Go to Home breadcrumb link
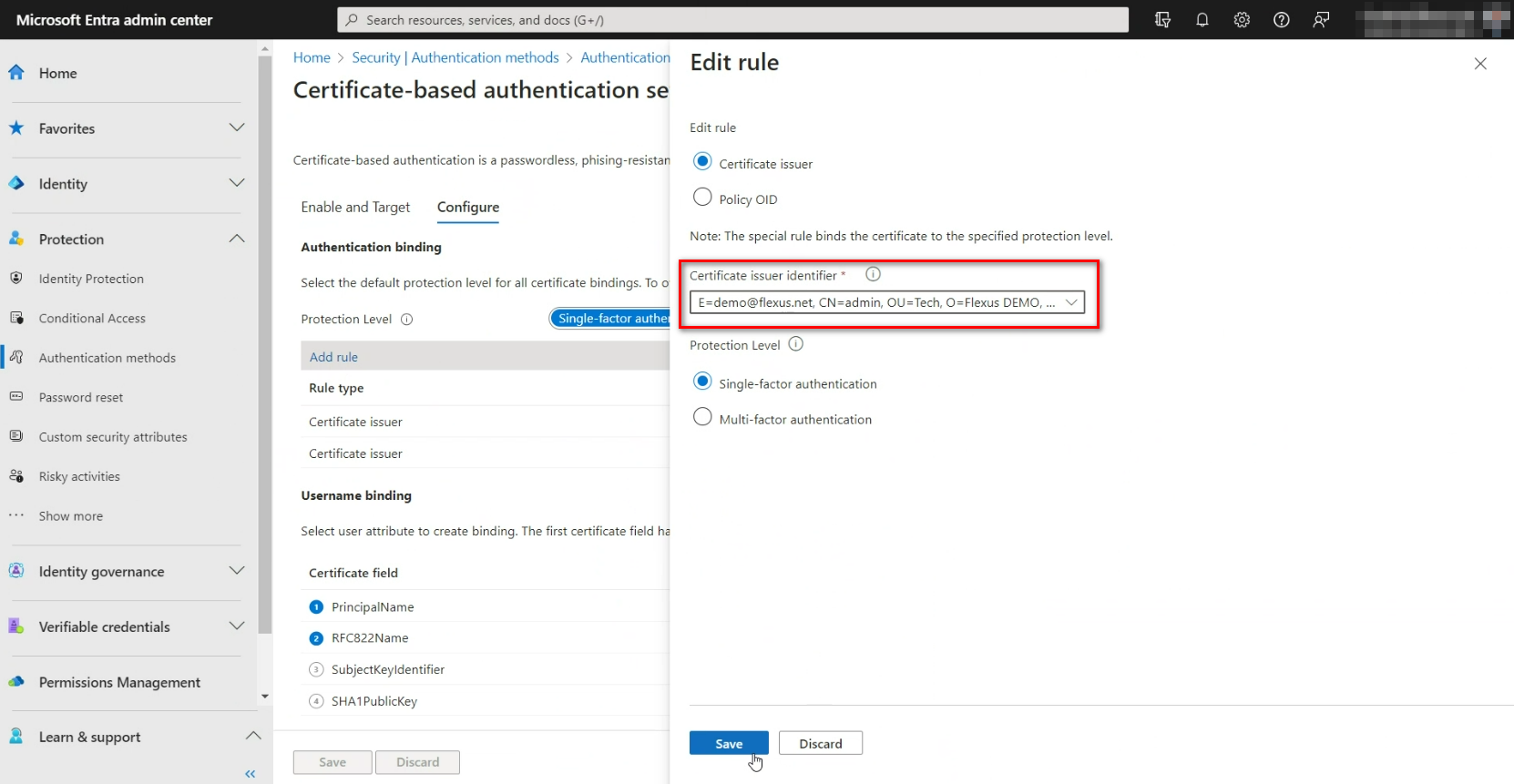The height and width of the screenshot is (784, 1514). coord(312,57)
